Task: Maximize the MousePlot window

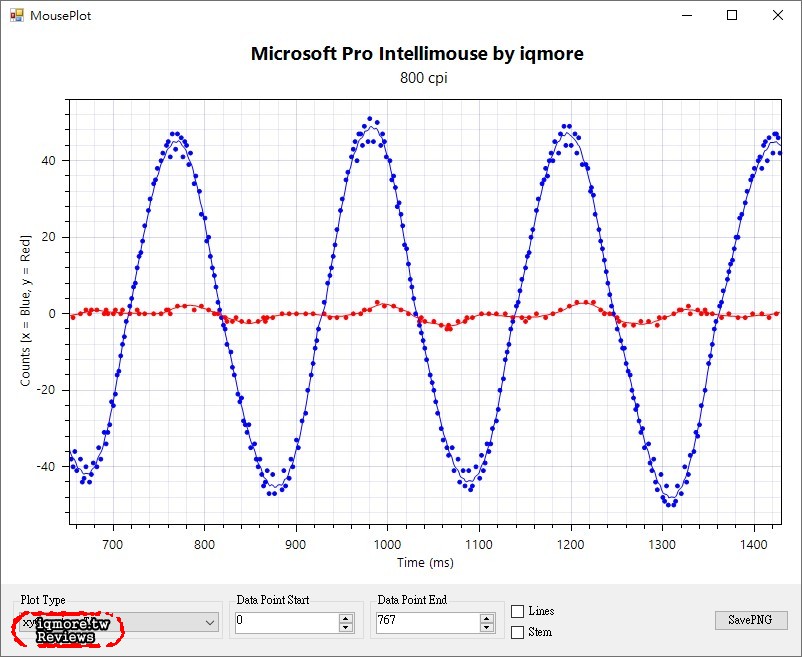Action: tap(732, 15)
